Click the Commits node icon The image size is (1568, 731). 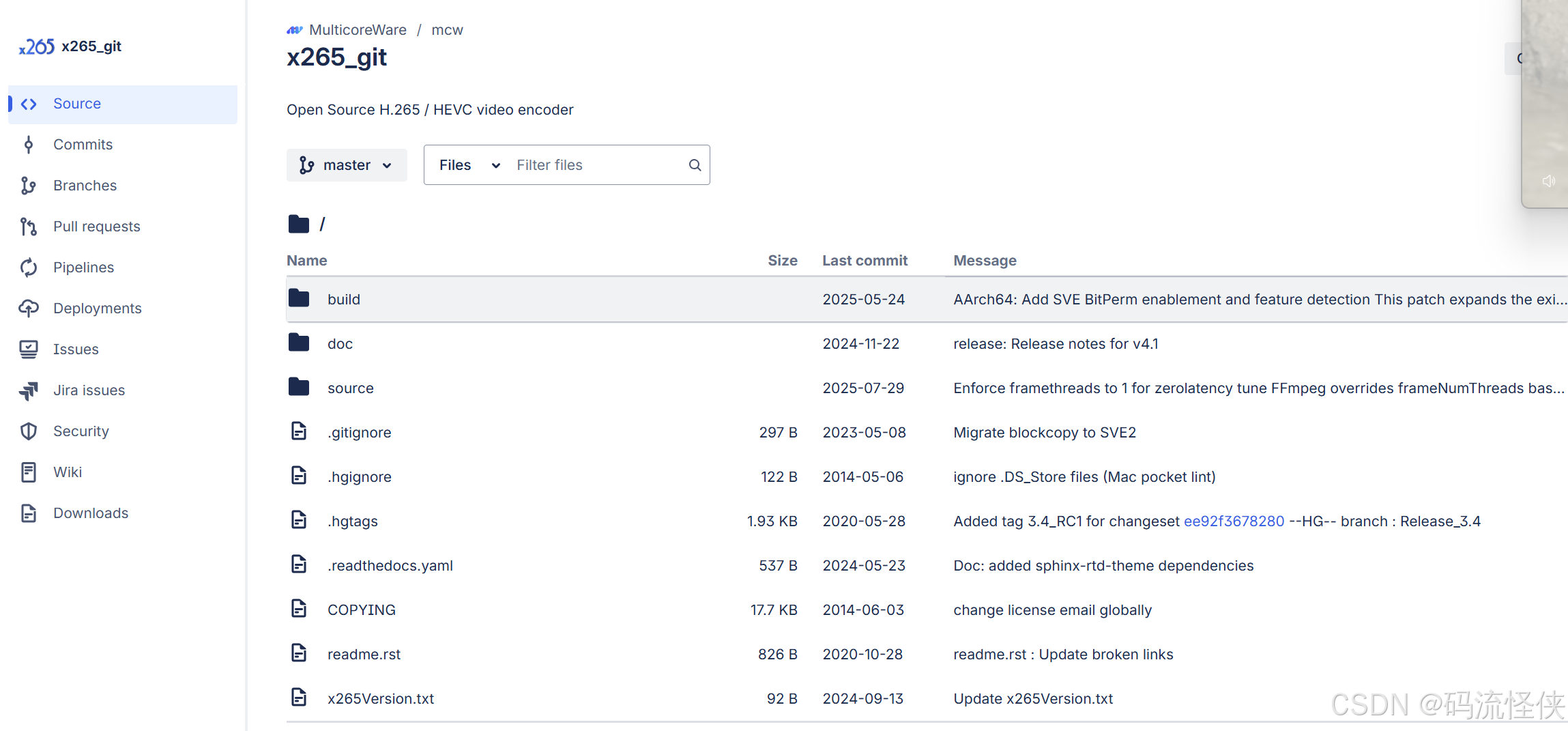coord(29,145)
